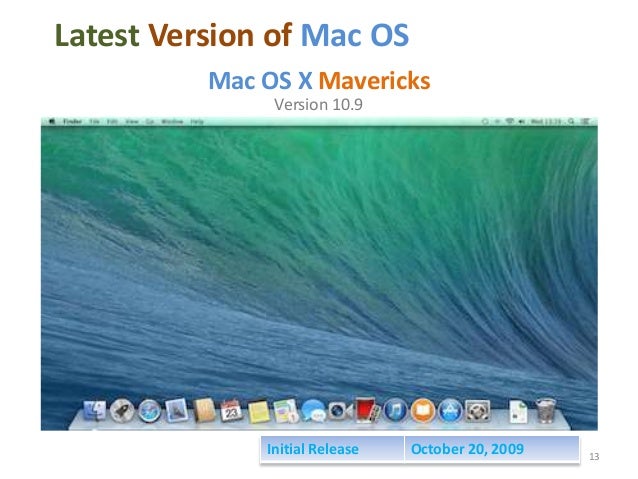Click the 'Initial Release' table cell
Screen dimensions: 638x479
[x=332, y=449]
